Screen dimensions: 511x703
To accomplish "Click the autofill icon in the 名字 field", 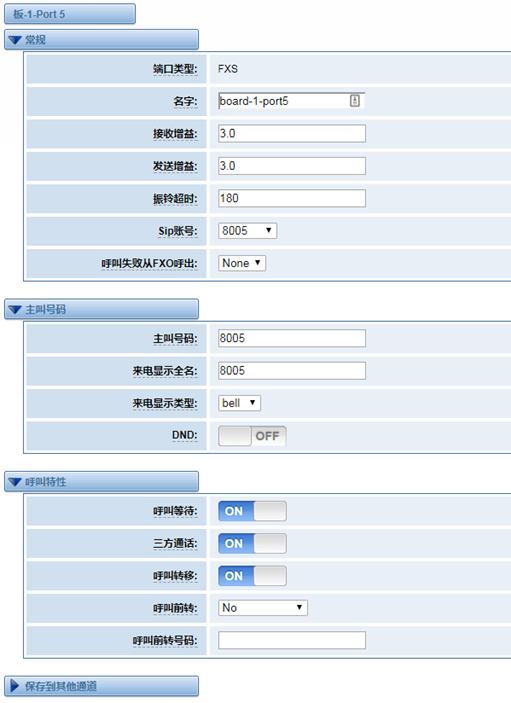I will point(355,101).
